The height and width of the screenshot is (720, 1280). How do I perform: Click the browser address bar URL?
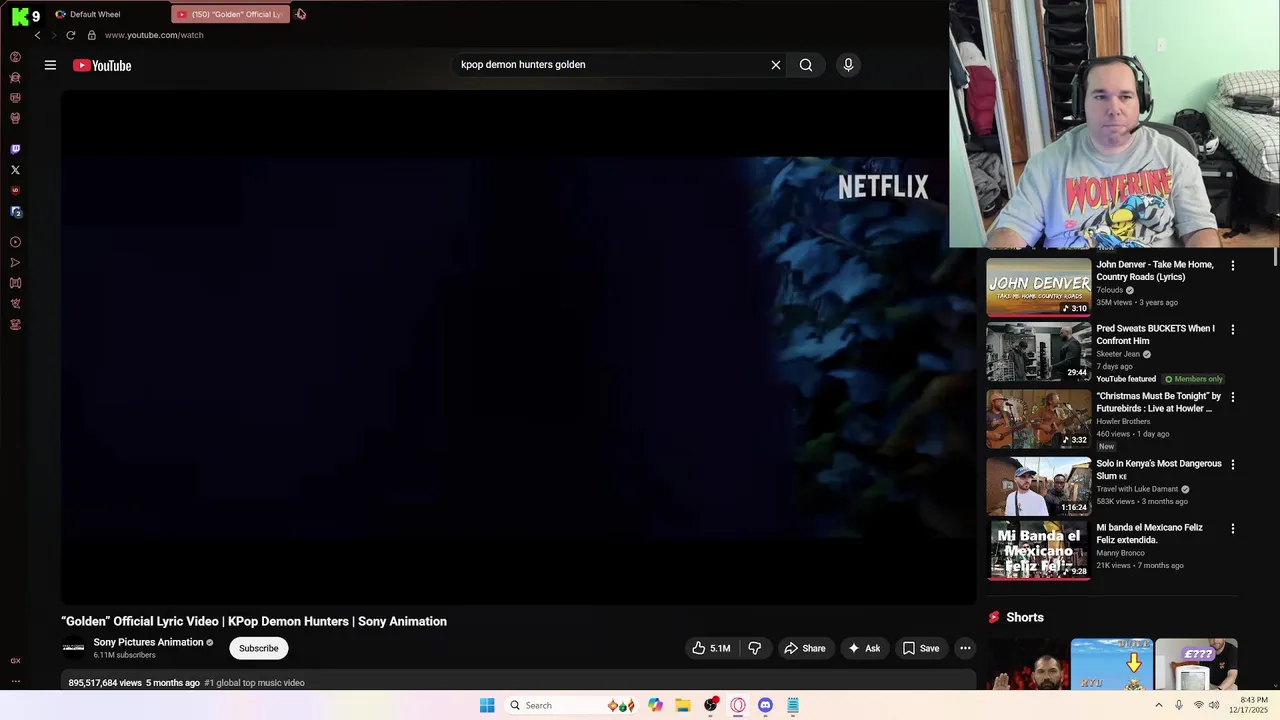click(x=154, y=35)
